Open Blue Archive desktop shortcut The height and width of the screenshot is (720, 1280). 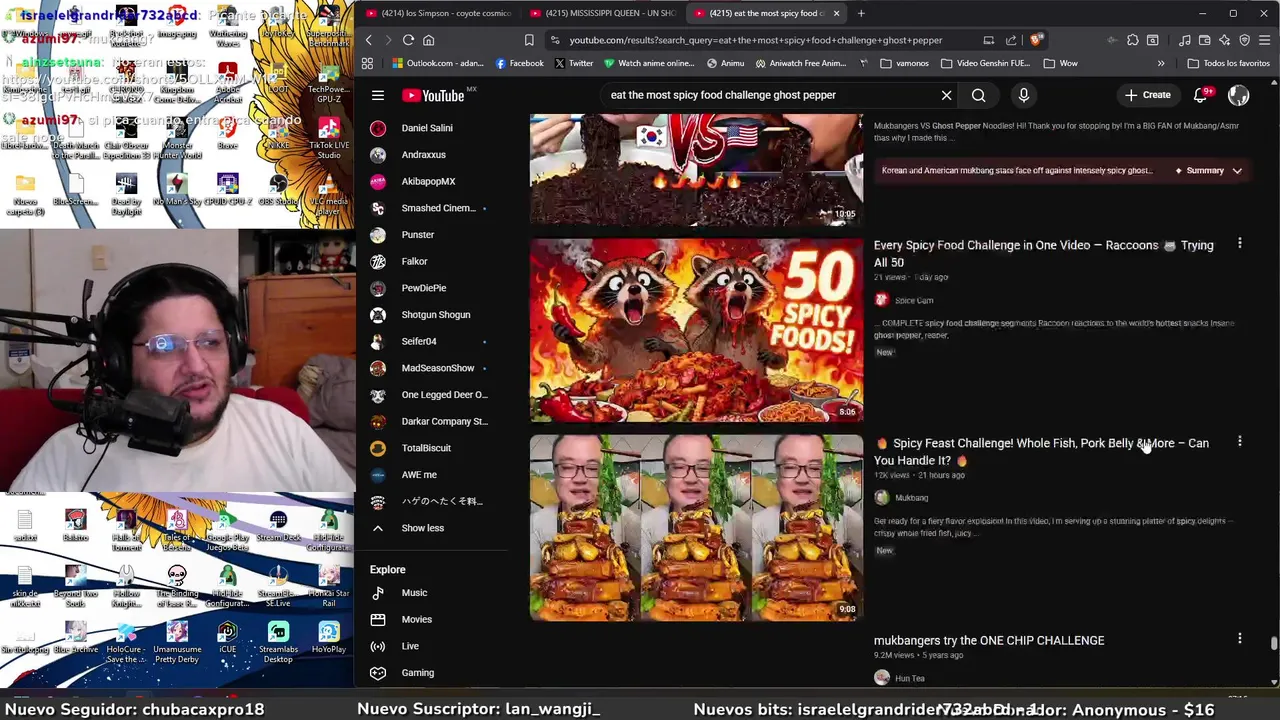[x=76, y=638]
